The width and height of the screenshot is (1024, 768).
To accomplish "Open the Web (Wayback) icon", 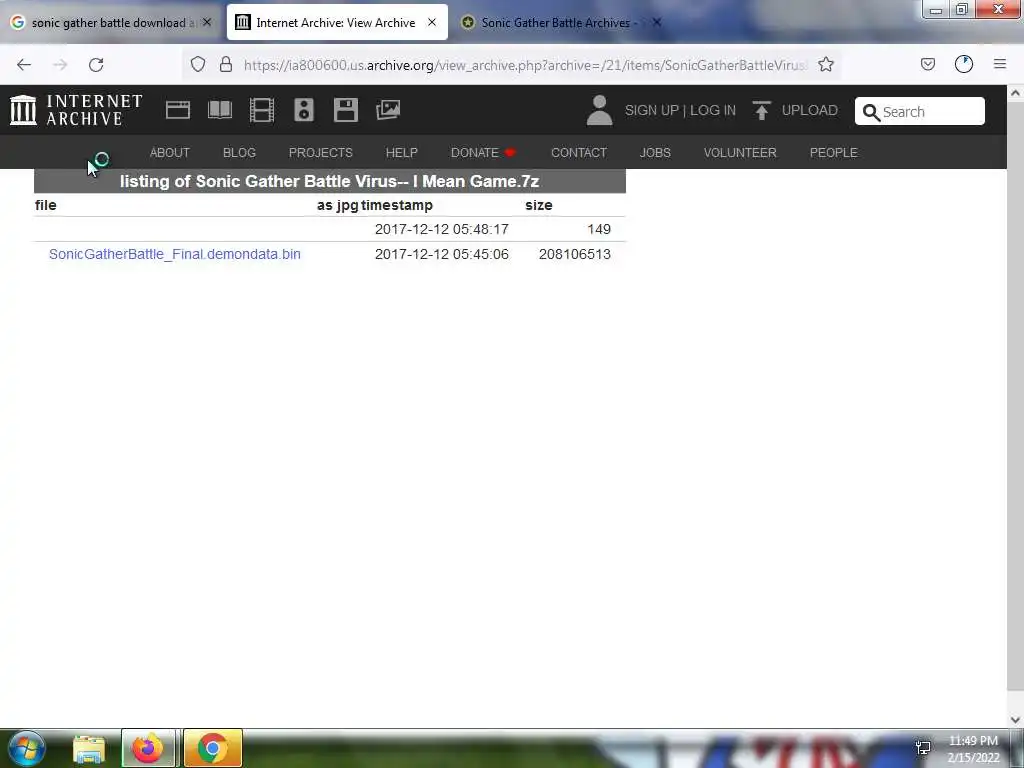I will tap(178, 110).
